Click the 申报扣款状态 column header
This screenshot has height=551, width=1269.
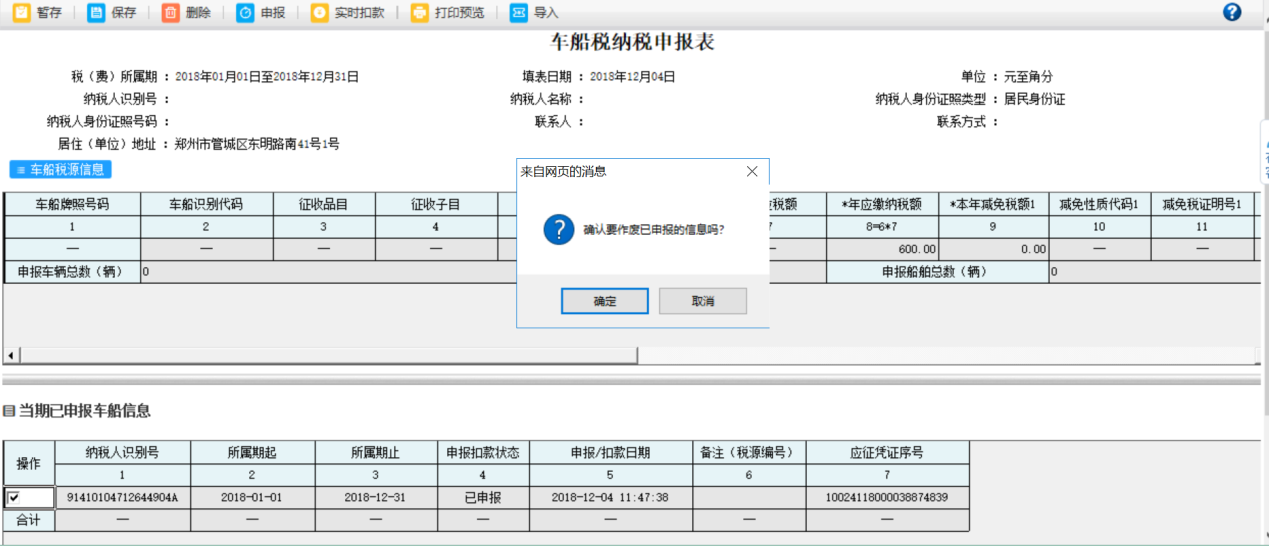click(483, 453)
